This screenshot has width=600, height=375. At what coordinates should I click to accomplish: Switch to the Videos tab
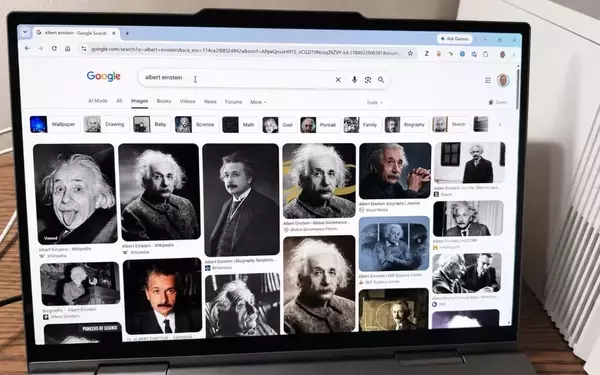(188, 101)
